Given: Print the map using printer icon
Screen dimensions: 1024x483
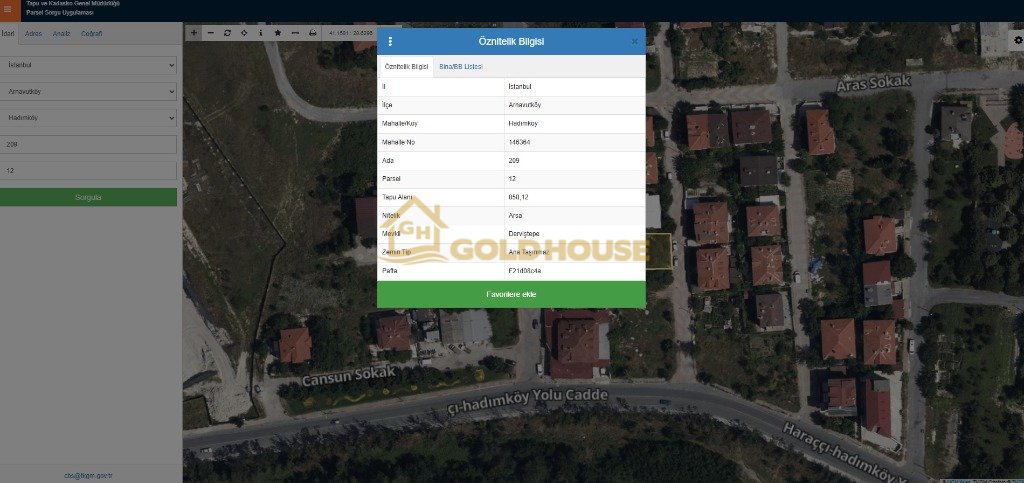Looking at the screenshot, I should click(312, 33).
